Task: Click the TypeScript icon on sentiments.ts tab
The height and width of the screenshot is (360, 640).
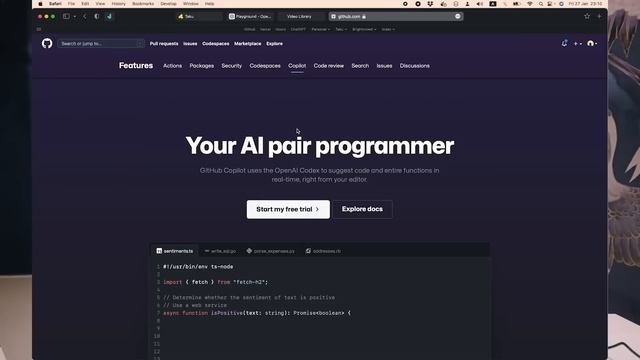Action: coord(159,251)
